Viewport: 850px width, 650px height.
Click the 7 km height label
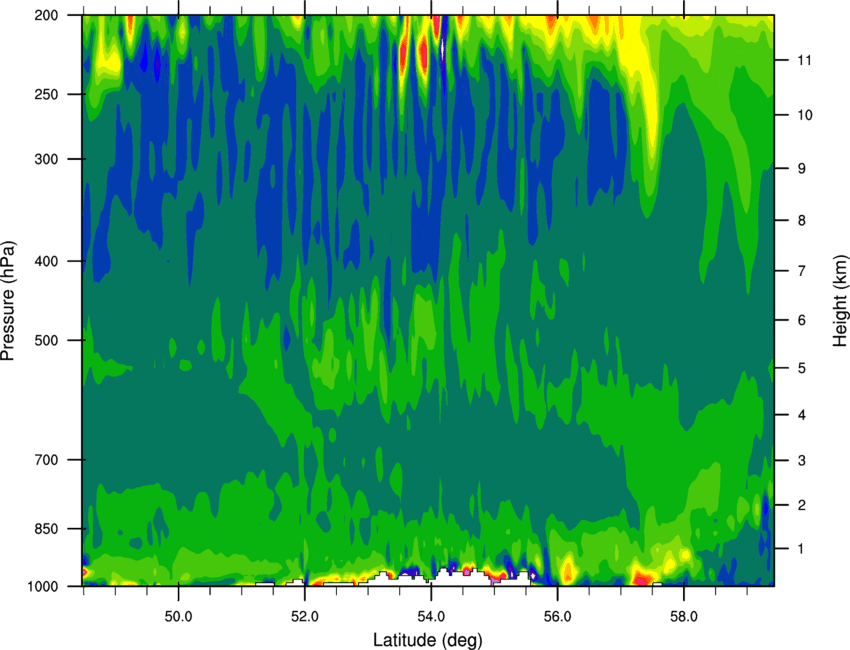tap(801, 271)
